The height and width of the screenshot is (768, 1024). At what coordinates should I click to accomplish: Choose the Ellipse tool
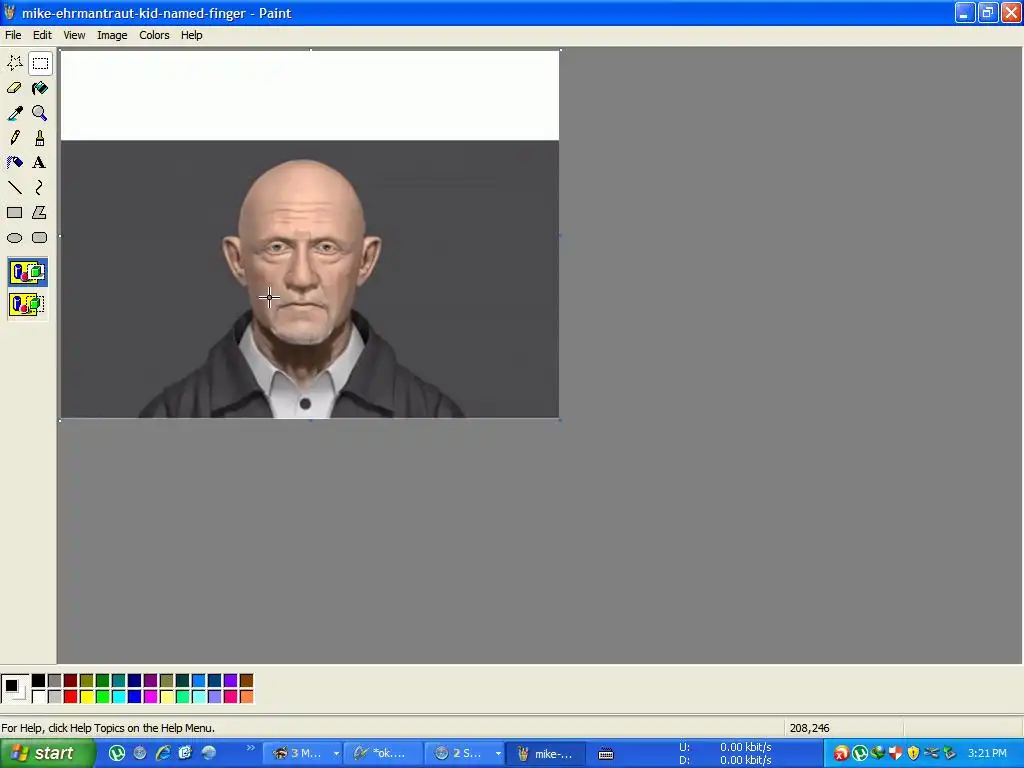[x=14, y=238]
